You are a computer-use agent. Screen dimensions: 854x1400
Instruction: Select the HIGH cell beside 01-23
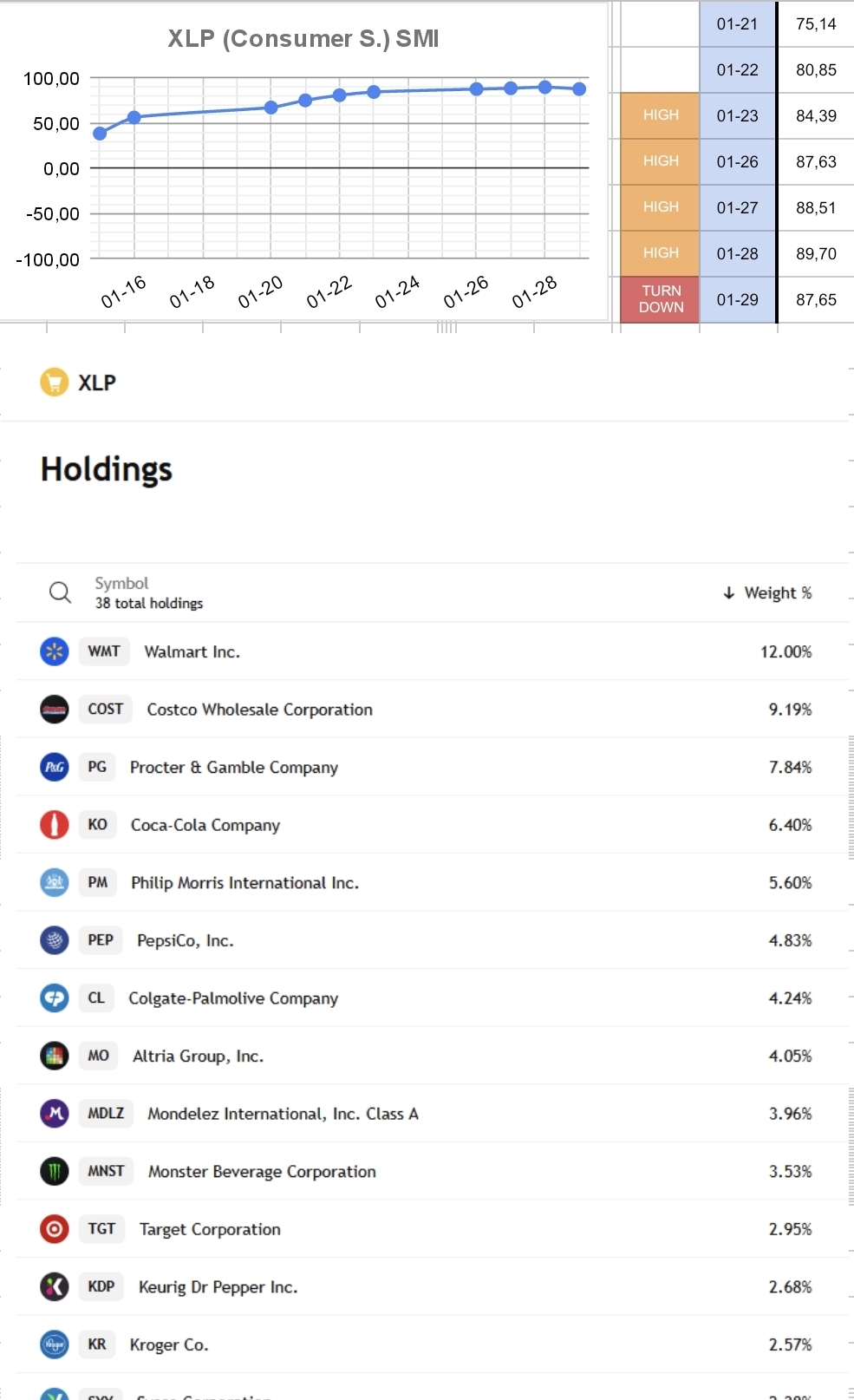661,115
